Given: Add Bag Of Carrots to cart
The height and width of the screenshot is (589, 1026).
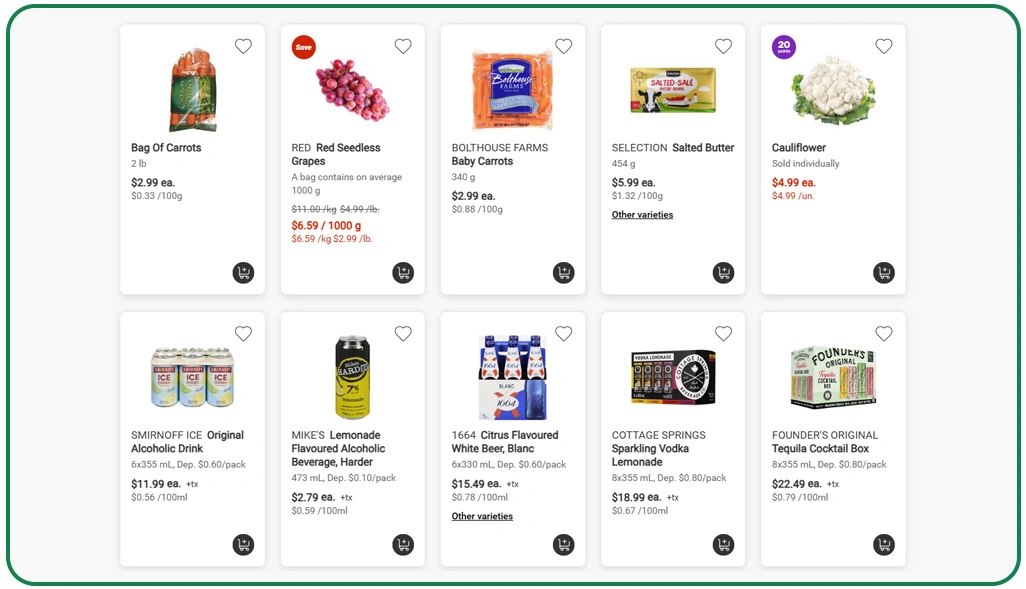Looking at the screenshot, I should tap(243, 272).
